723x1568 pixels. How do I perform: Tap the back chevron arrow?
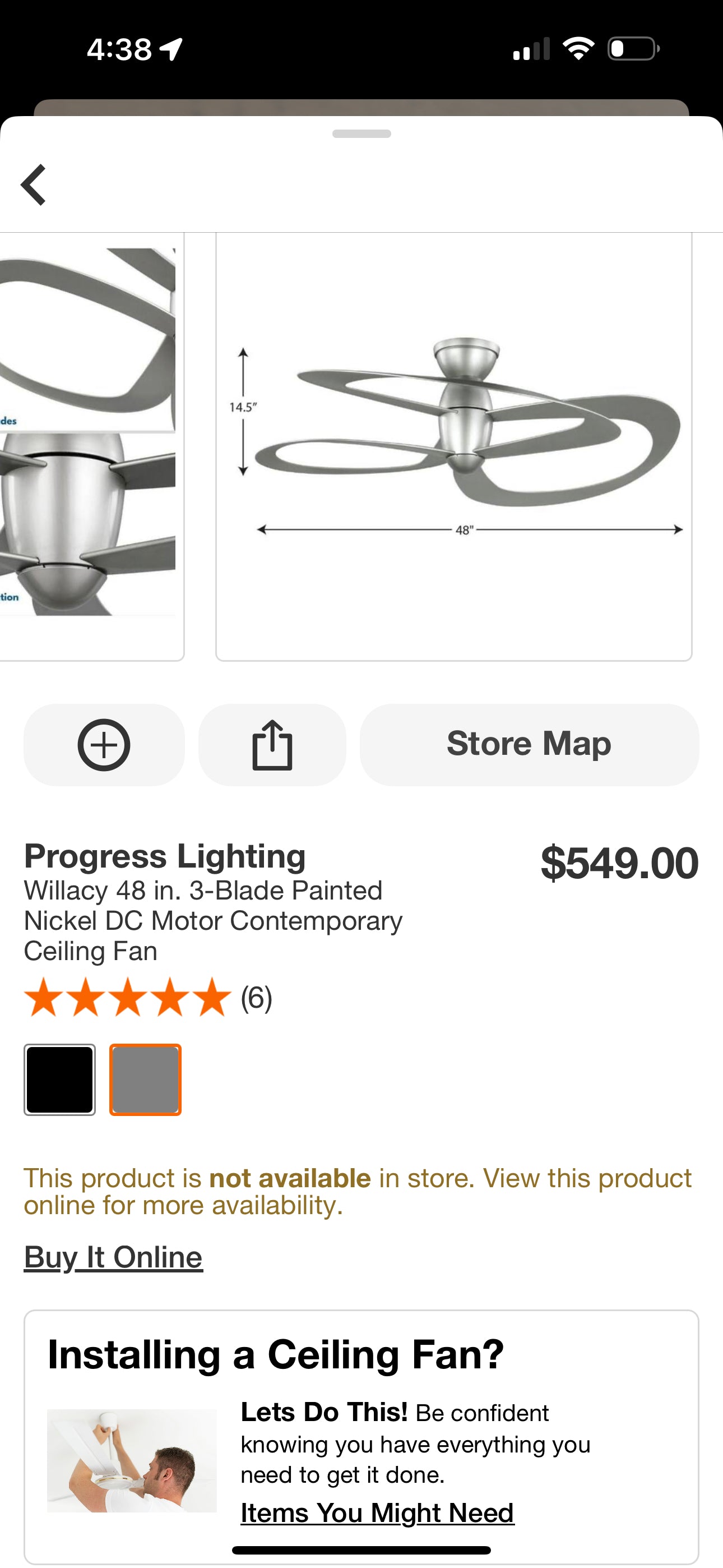(34, 185)
